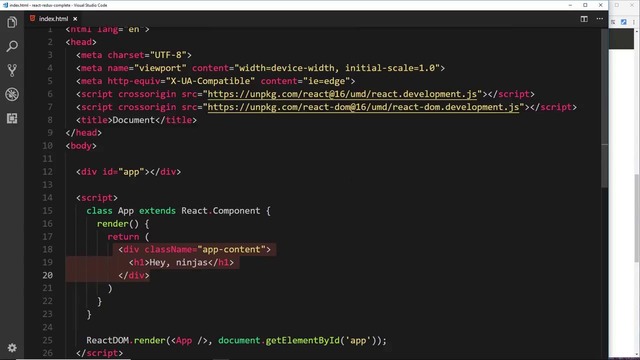Click 'ReactDOM.render' on line 25
Image resolution: width=640 pixels, height=360 pixels.
126,340
